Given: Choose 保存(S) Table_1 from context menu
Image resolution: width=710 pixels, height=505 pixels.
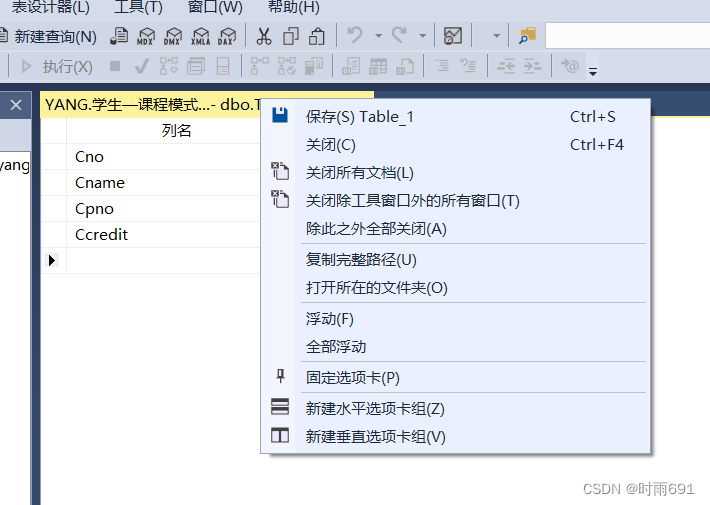Looking at the screenshot, I should pyautogui.click(x=456, y=117).
